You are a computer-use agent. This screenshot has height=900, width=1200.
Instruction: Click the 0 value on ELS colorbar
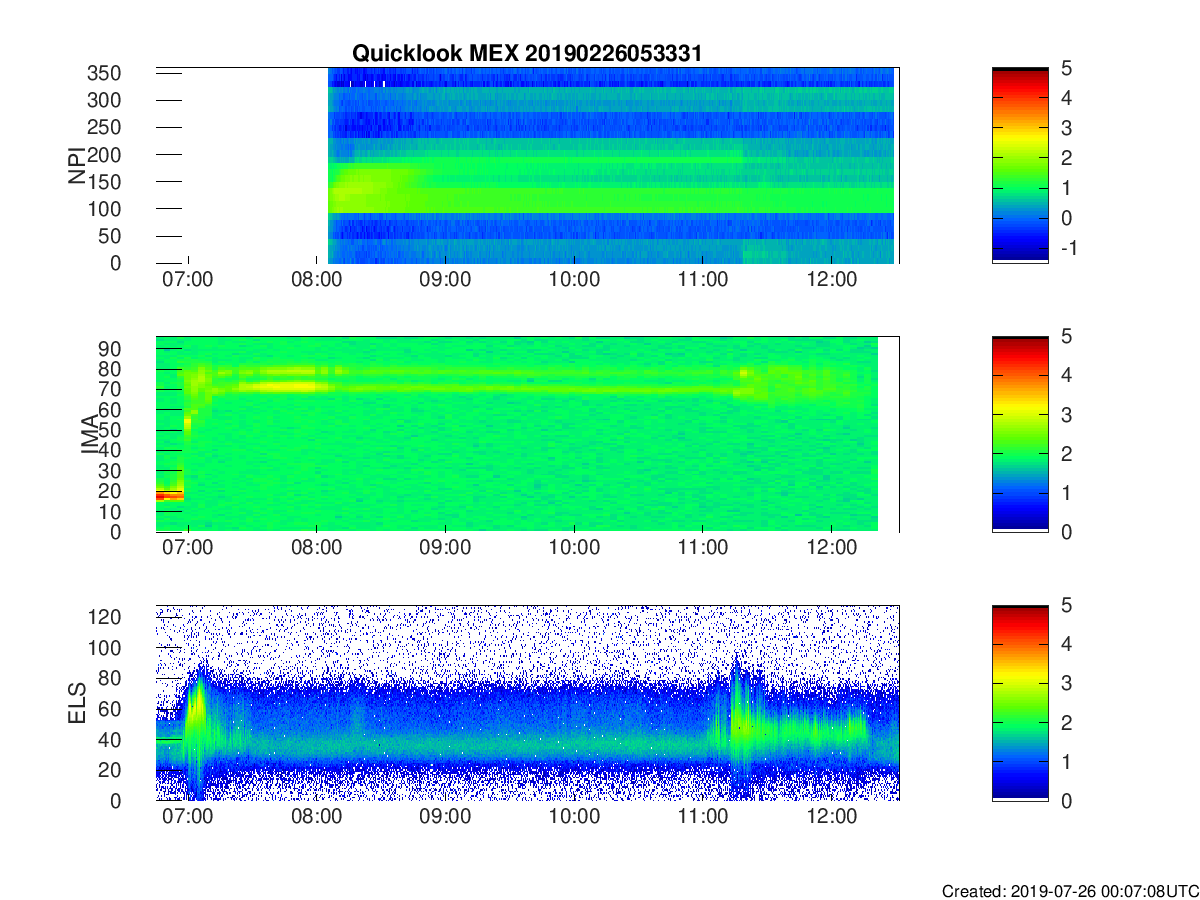point(1066,800)
